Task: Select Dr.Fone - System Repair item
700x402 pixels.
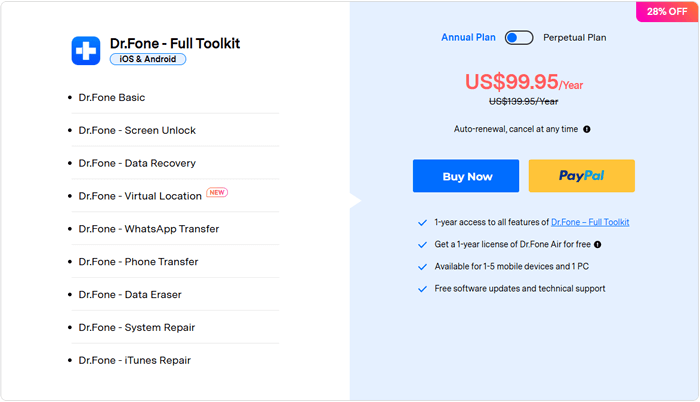Action: (x=137, y=327)
